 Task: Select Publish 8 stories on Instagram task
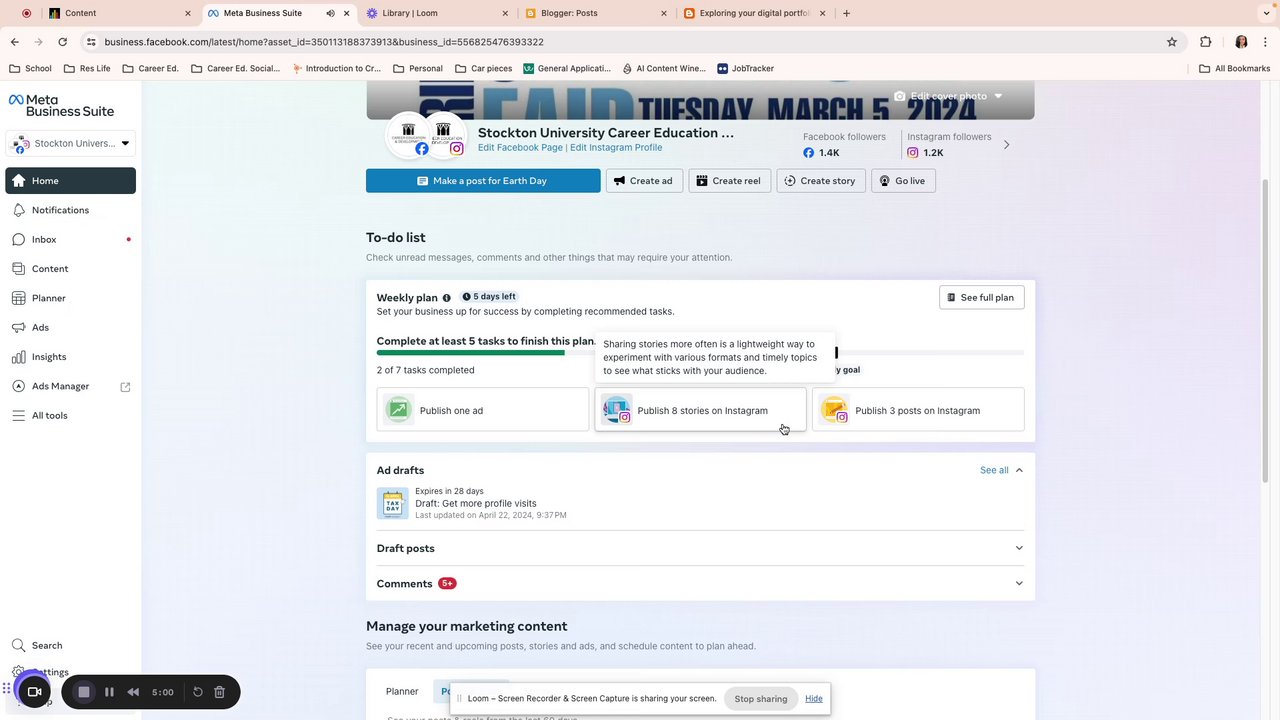(700, 410)
